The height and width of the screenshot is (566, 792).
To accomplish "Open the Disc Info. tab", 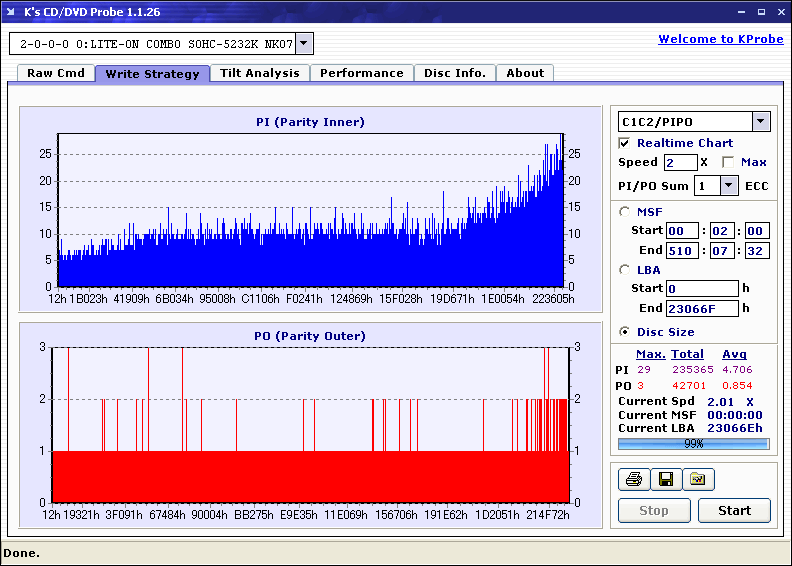I will tap(454, 73).
